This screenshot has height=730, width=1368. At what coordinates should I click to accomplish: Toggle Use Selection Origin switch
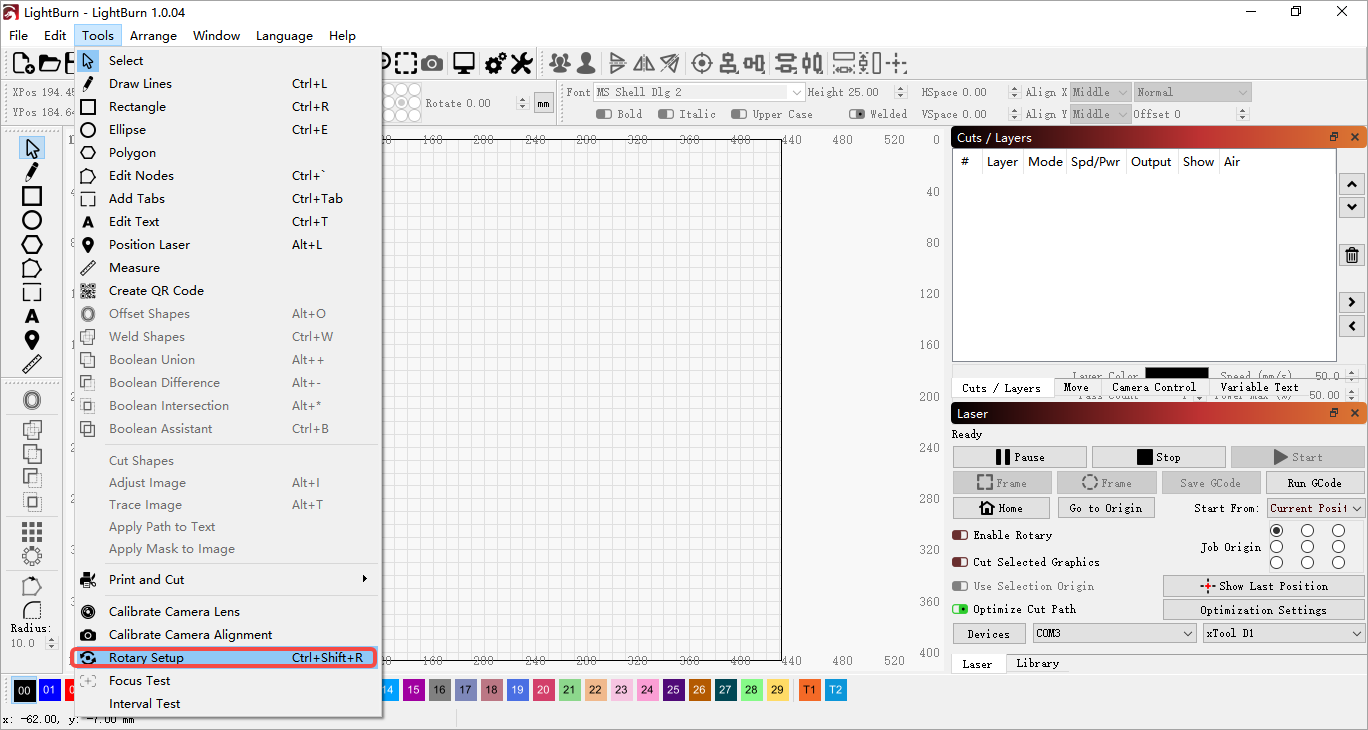(960, 586)
